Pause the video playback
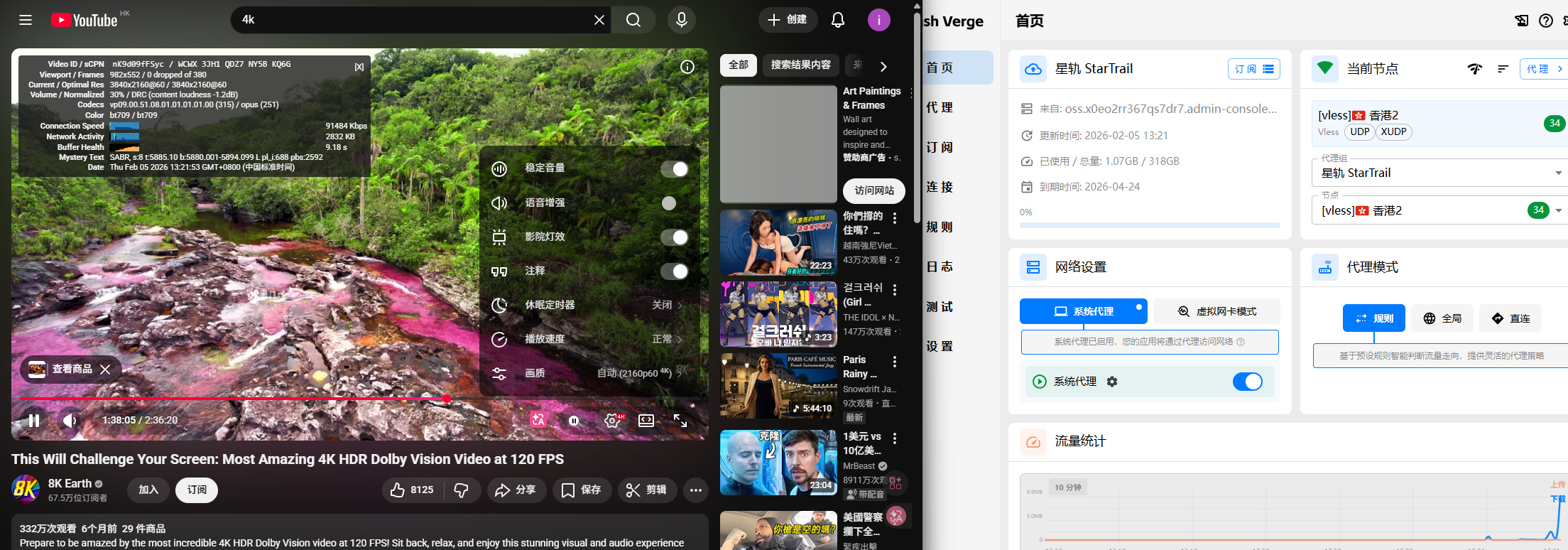The image size is (1568, 550). (x=33, y=421)
